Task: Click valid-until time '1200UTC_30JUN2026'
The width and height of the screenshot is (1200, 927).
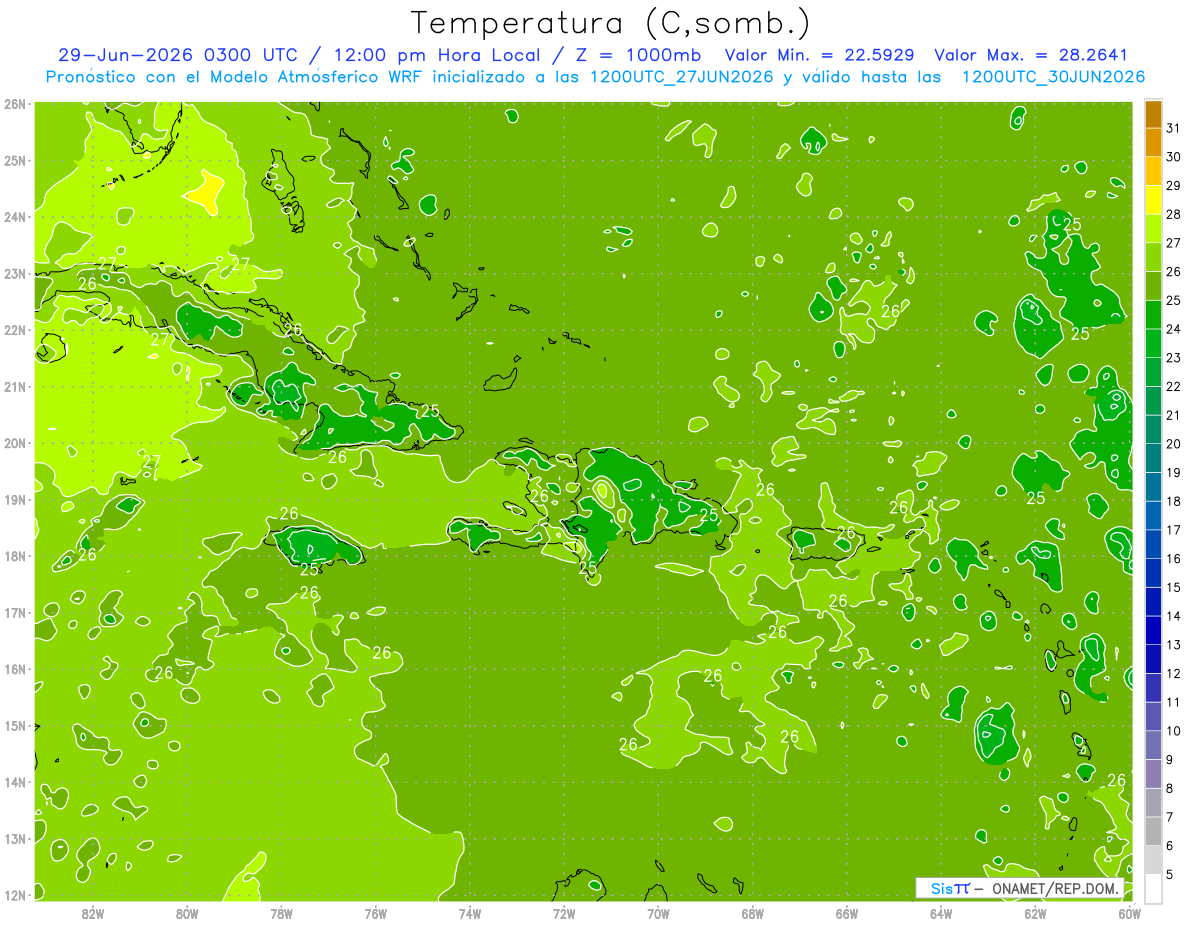Action: [1053, 77]
